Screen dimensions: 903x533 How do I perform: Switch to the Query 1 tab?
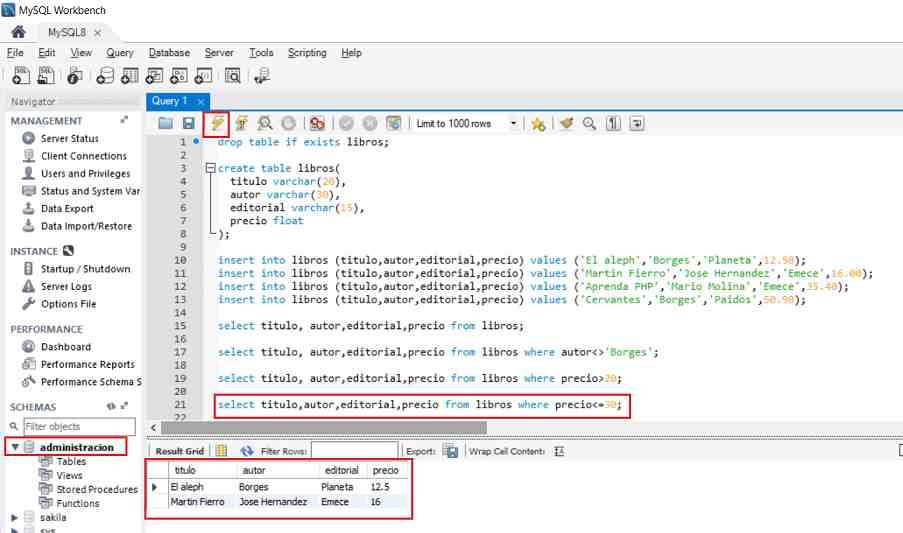(x=169, y=101)
